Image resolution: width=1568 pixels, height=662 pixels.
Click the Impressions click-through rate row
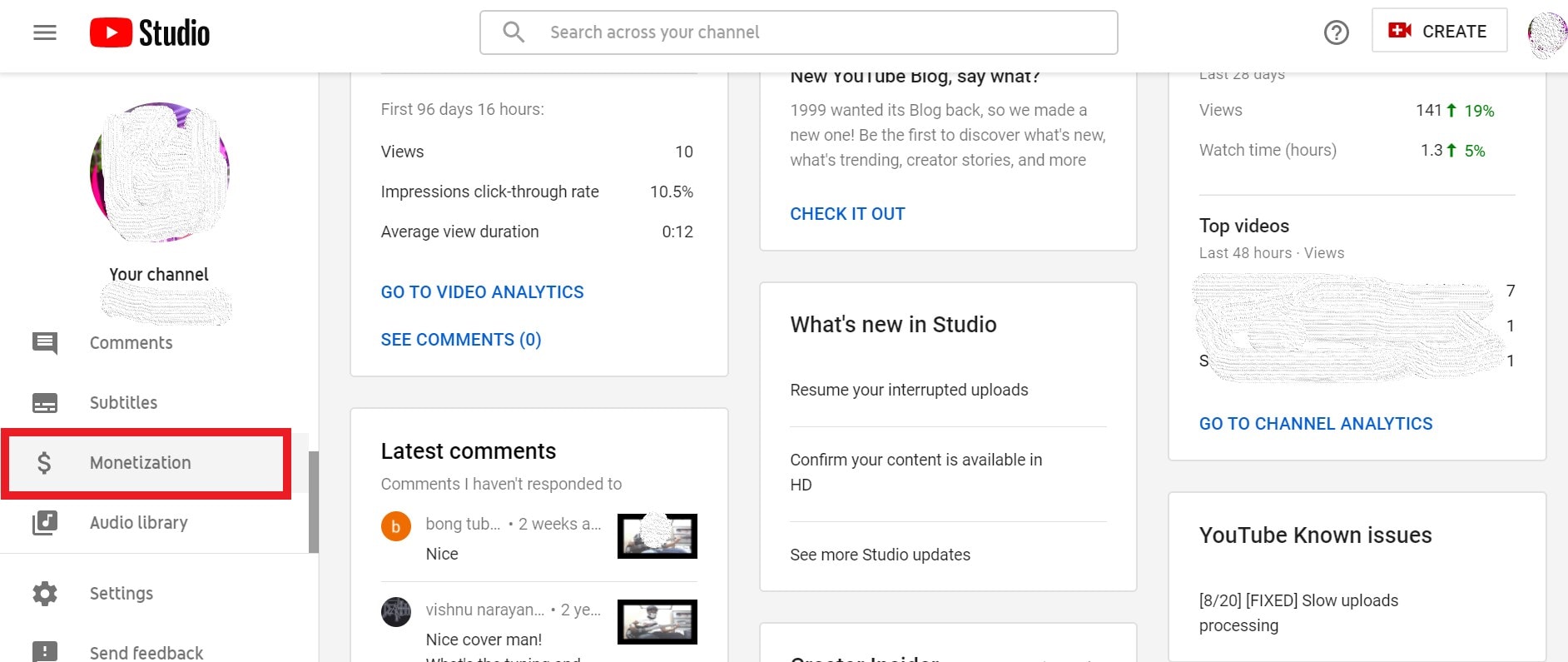tap(537, 192)
